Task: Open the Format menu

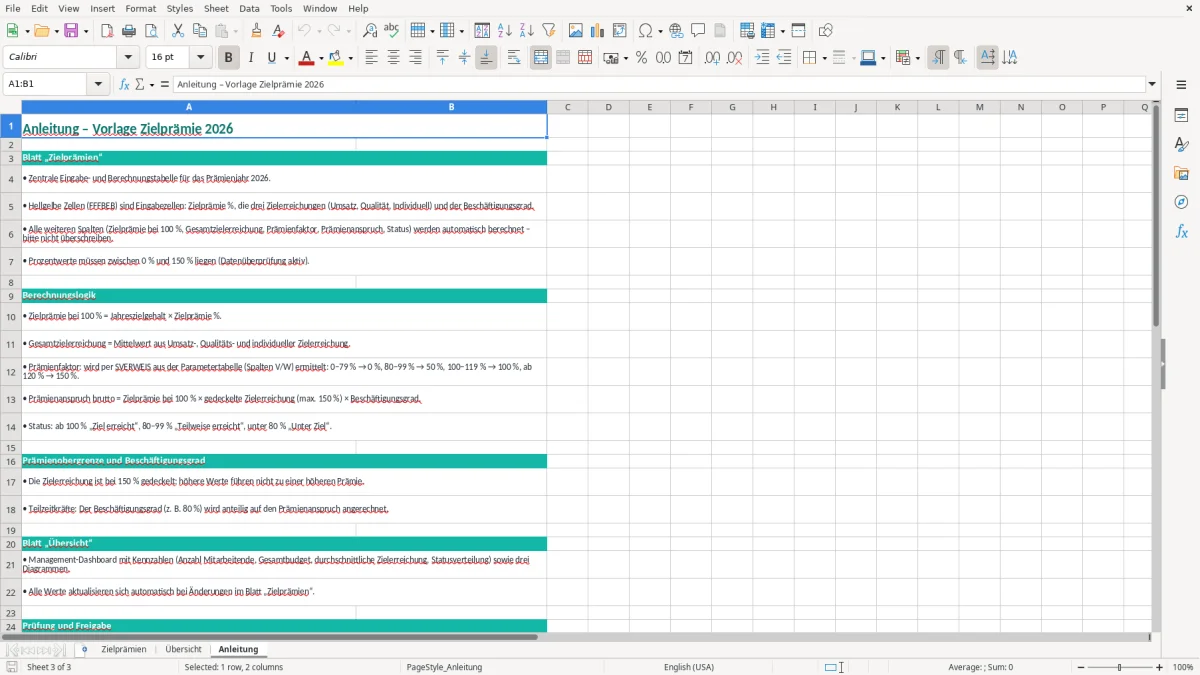Action: click(x=140, y=8)
